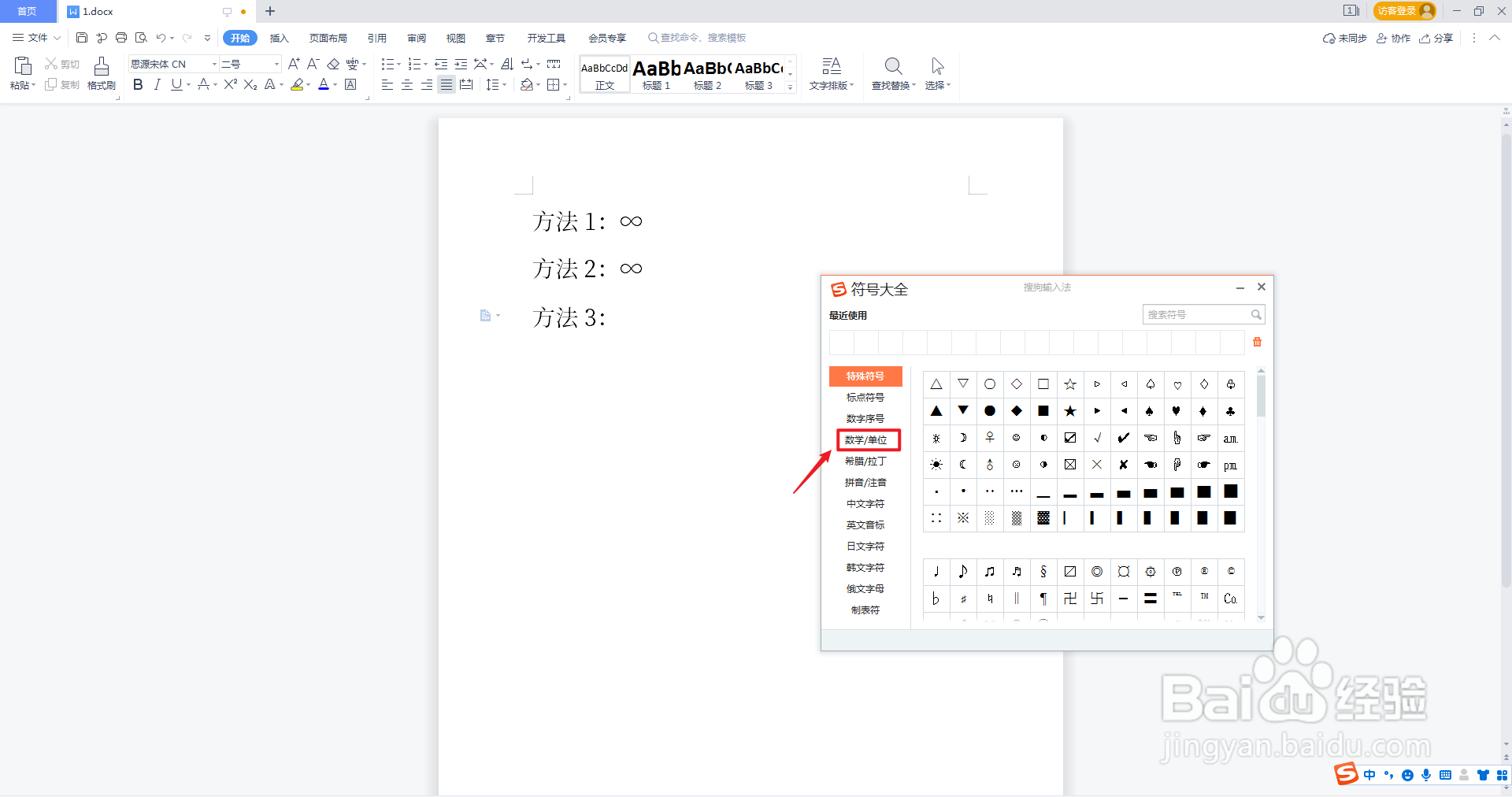Click Sogou microphone voice input icon
This screenshot has height=797, width=1512.
[1426, 775]
